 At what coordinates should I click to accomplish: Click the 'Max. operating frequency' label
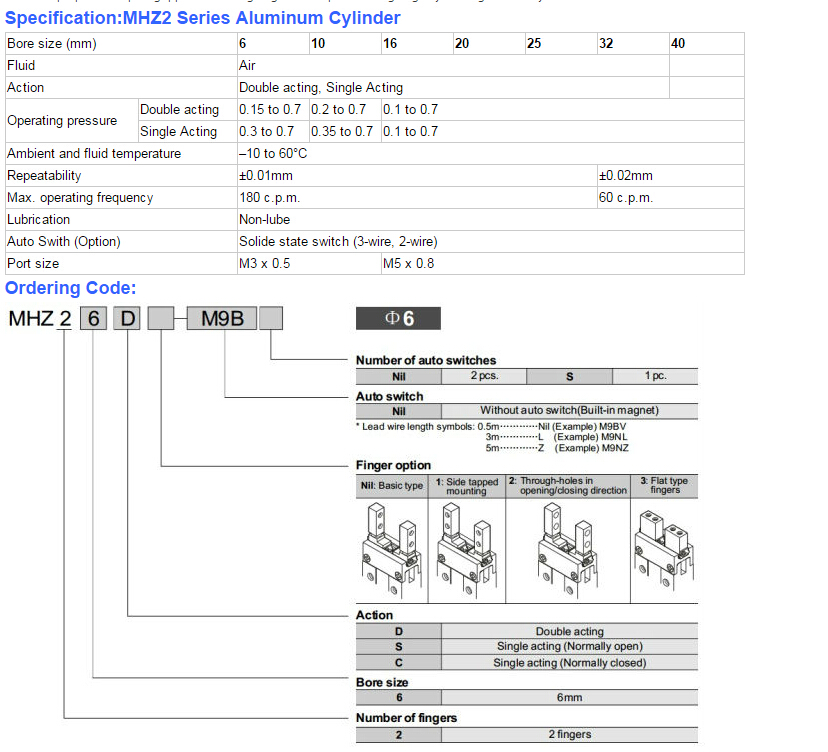click(80, 198)
